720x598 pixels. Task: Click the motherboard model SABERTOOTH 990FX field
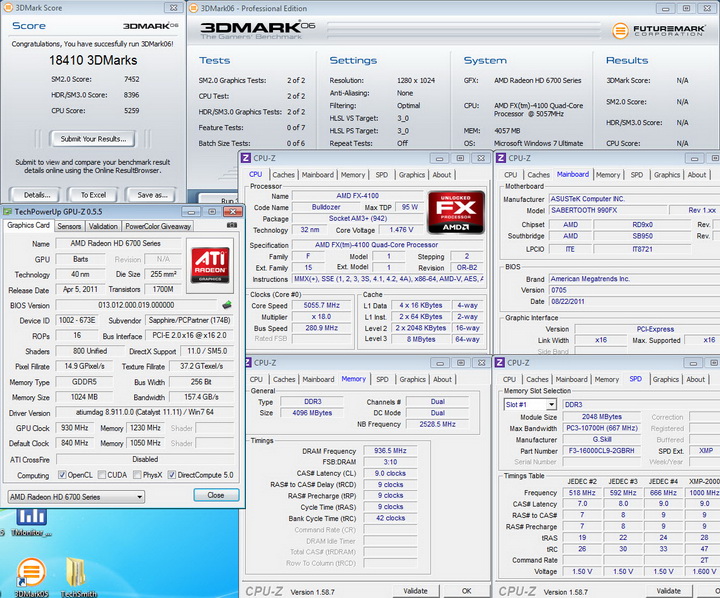pyautogui.click(x=608, y=210)
